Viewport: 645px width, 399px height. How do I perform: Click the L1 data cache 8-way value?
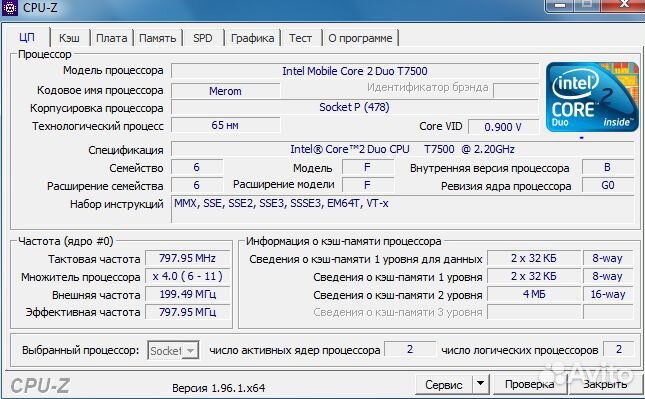coord(608,258)
